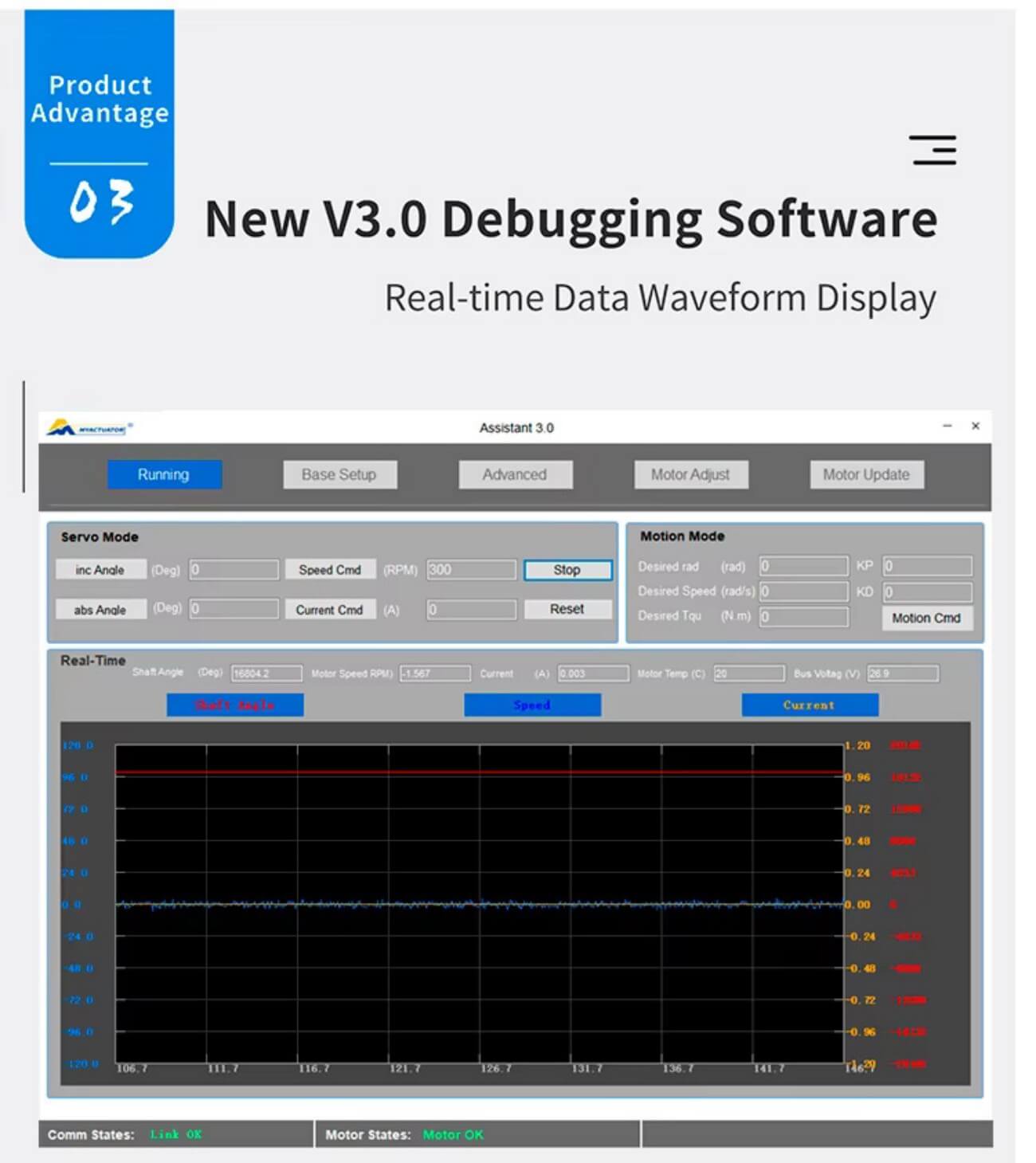Image resolution: width=1036 pixels, height=1163 pixels.
Task: Click the MyActuator logo in title bar
Action: pyautogui.click(x=88, y=428)
